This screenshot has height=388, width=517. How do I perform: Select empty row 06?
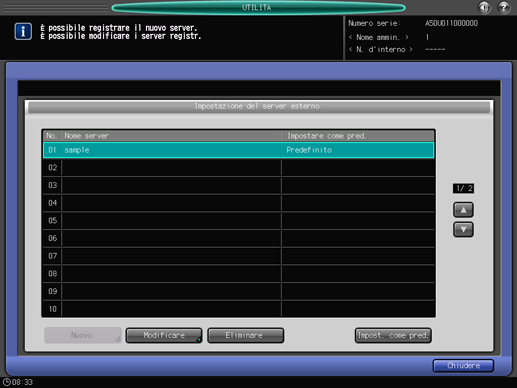238,238
